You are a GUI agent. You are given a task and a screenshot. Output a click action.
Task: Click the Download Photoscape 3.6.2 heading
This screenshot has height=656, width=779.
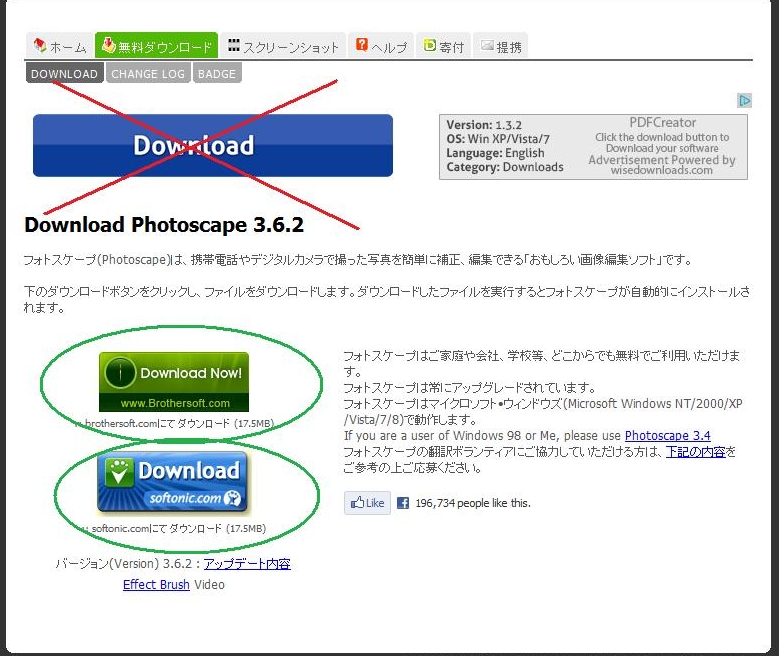tap(164, 225)
